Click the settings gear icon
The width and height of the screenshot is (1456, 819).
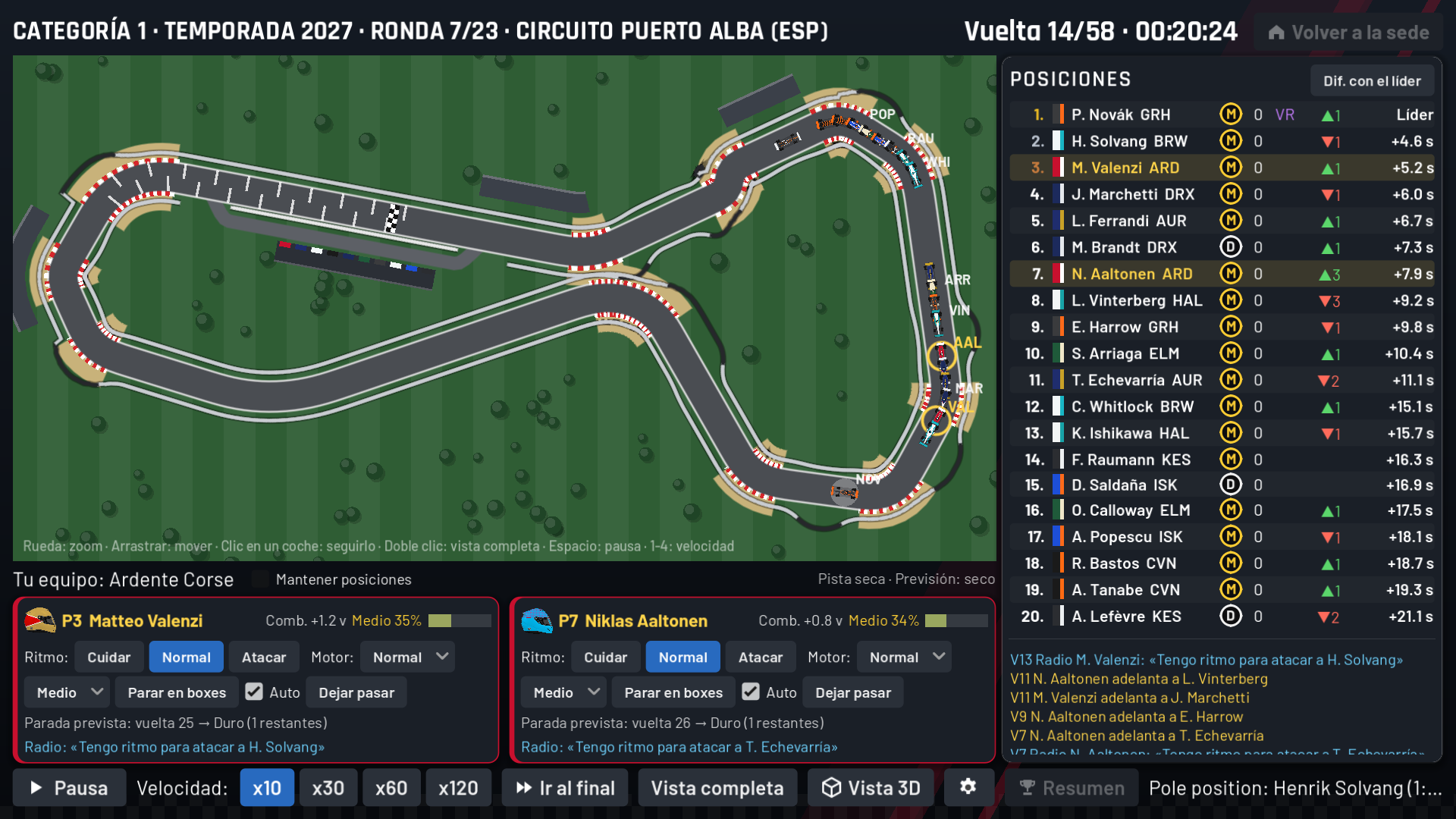968,787
